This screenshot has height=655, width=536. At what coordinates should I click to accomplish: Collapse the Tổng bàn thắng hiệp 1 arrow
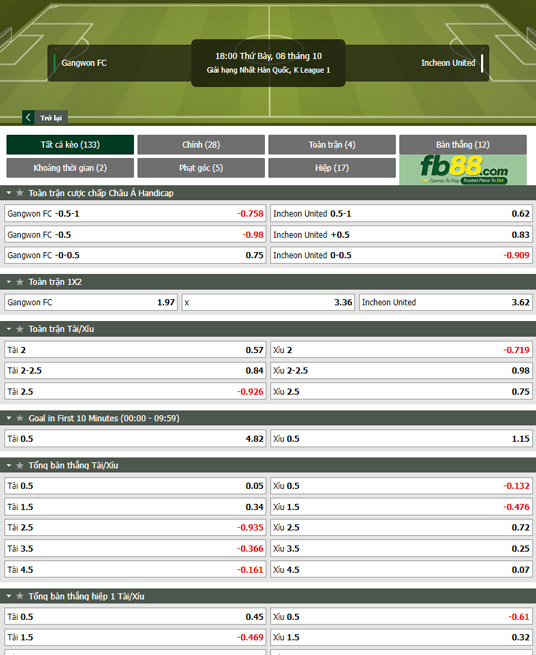click(x=9, y=596)
